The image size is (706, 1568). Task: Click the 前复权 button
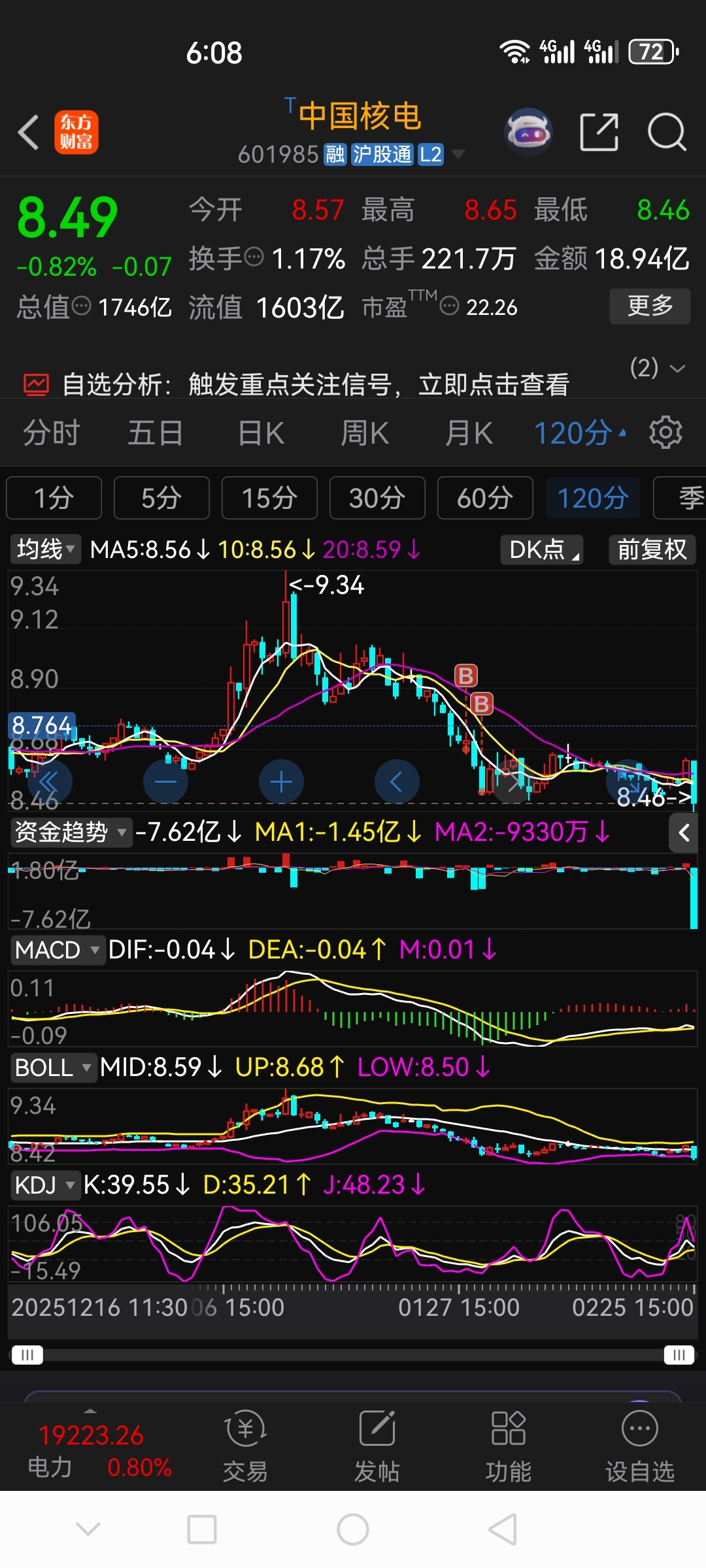(652, 549)
